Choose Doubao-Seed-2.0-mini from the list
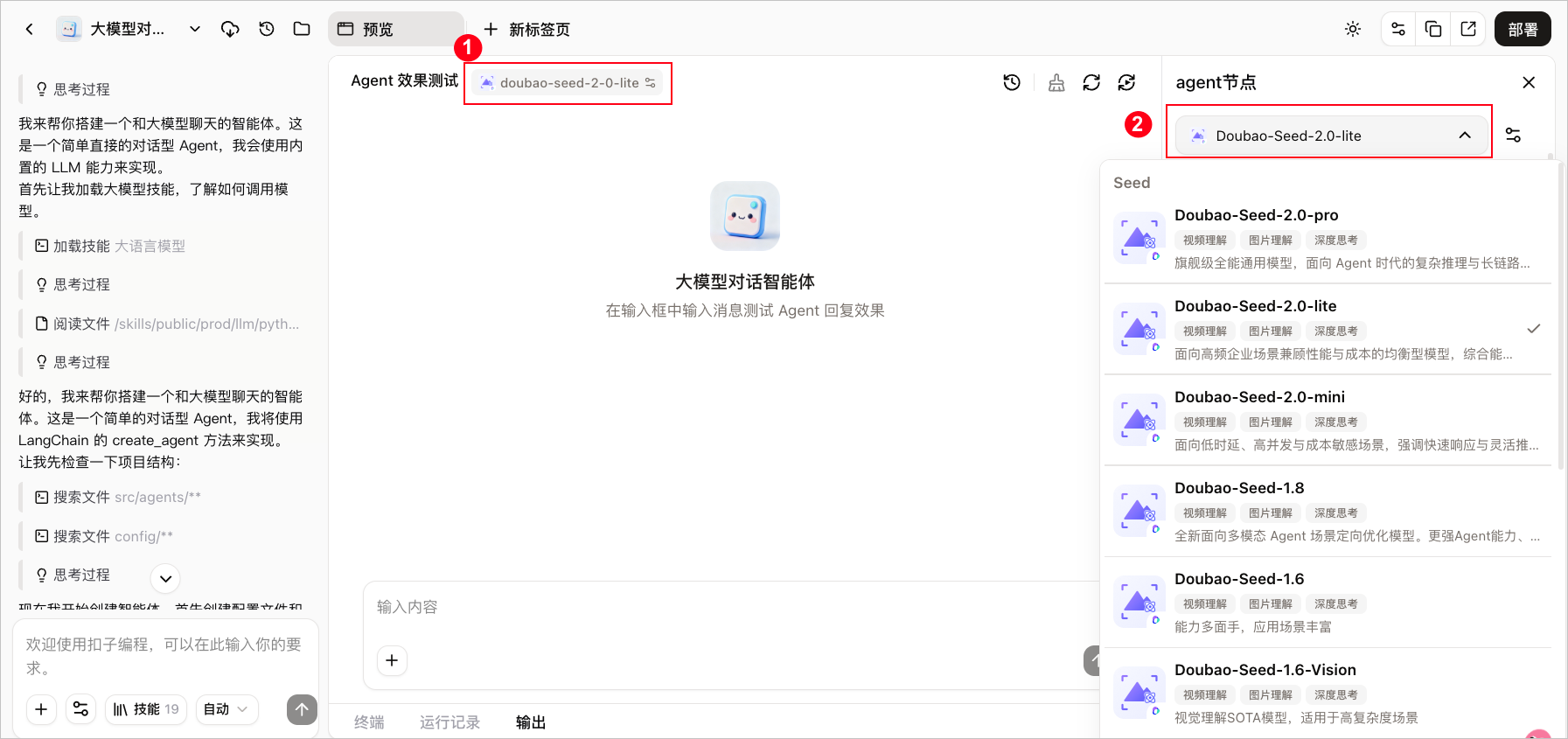 point(1328,420)
